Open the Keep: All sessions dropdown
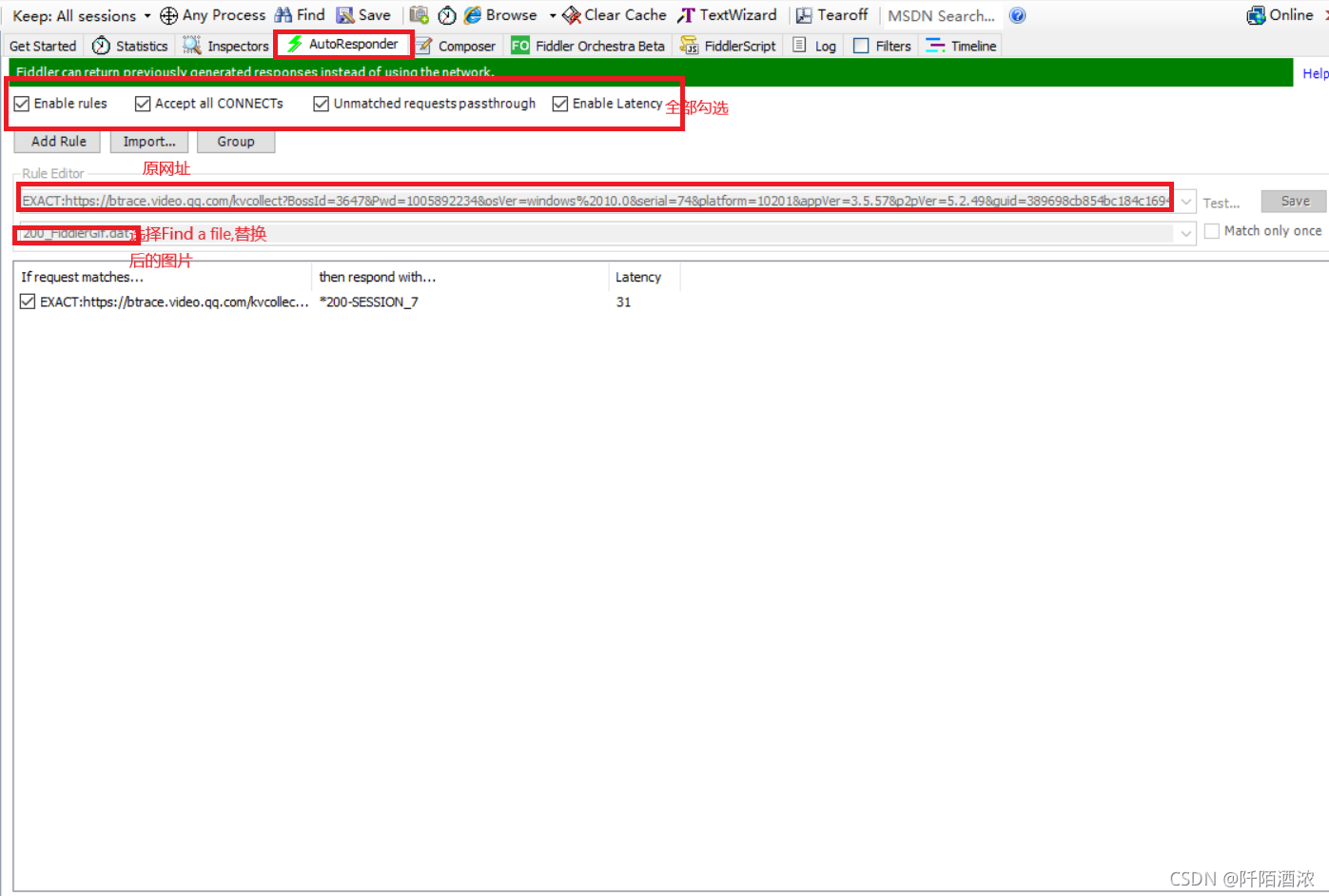The width and height of the screenshot is (1329, 896). pos(82,16)
